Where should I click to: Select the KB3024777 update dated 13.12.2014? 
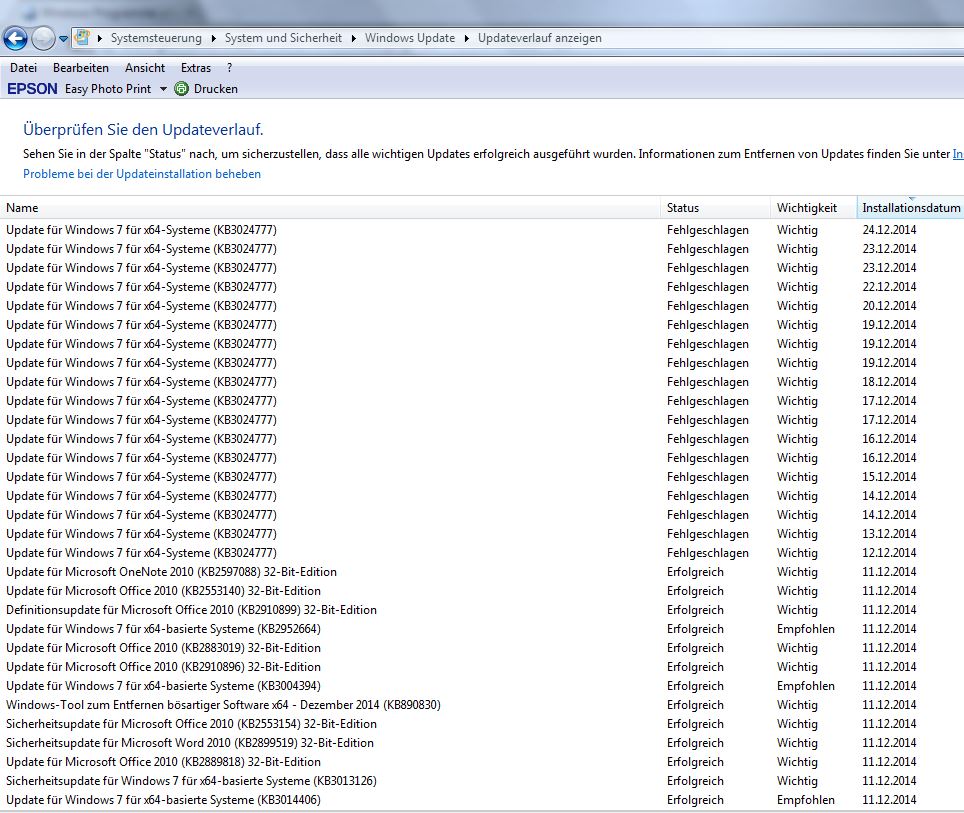pos(482,534)
